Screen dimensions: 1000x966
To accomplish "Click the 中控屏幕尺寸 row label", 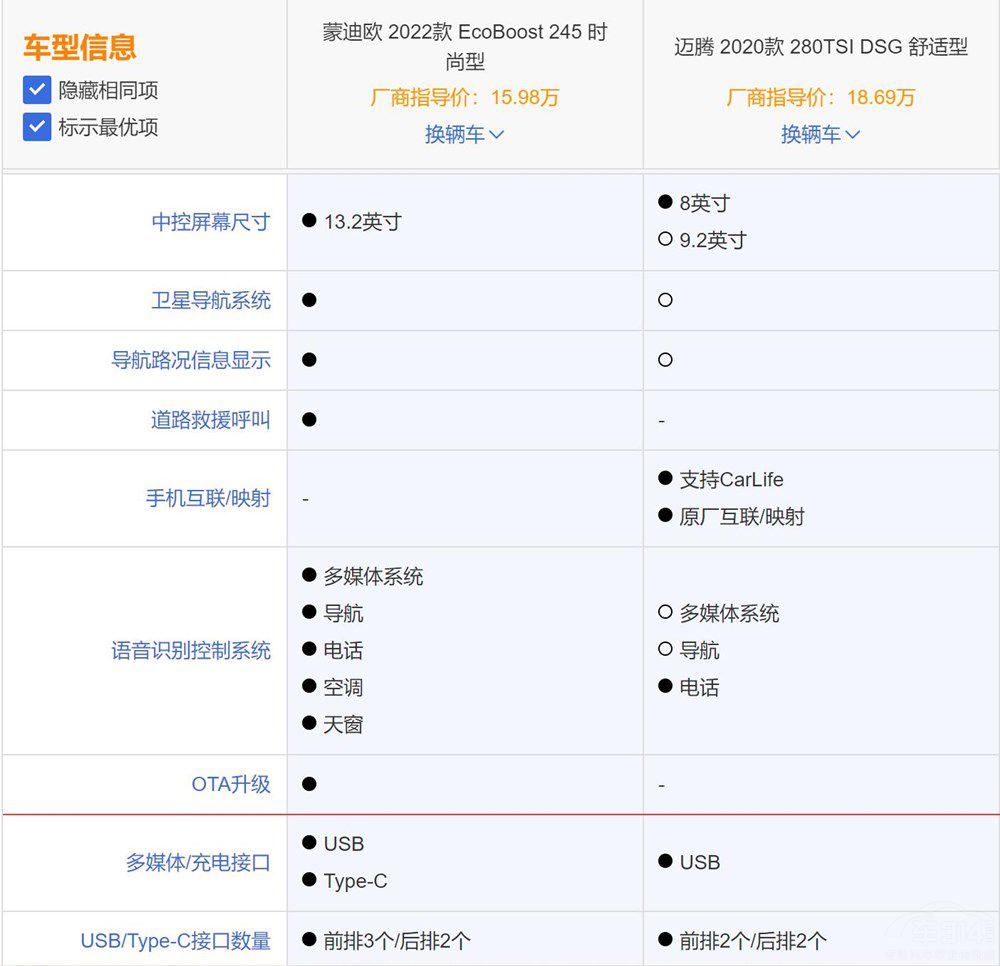I will click(210, 222).
